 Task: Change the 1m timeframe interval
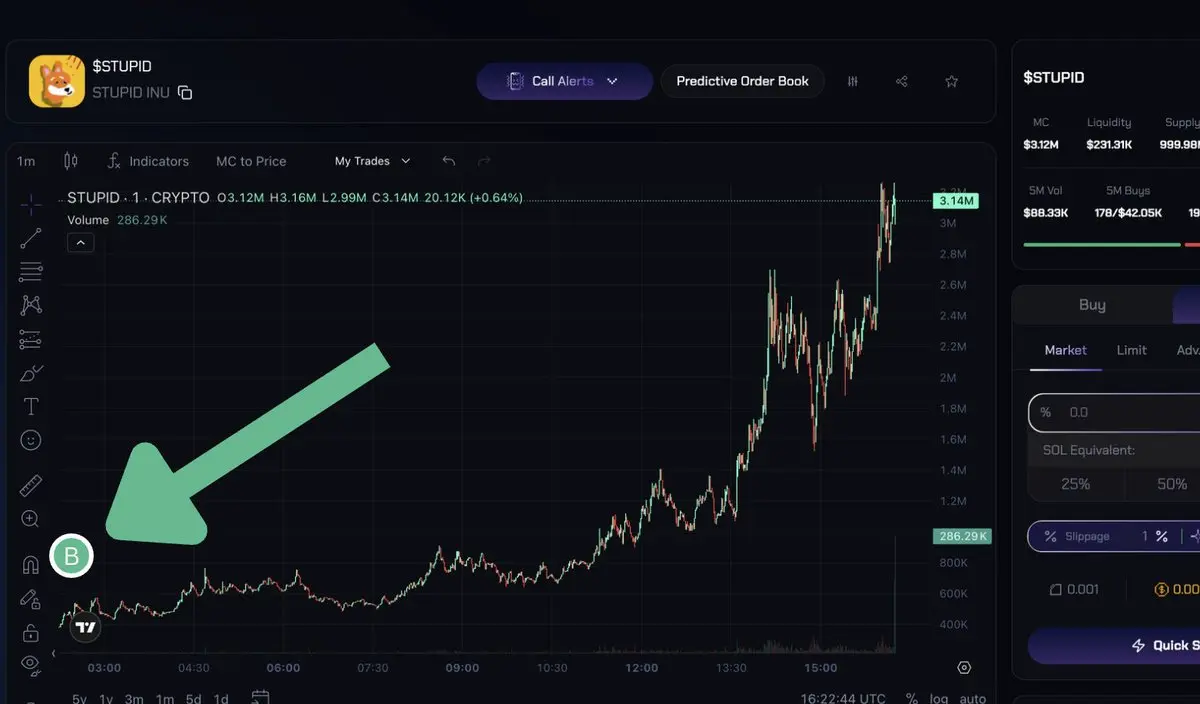(27, 161)
